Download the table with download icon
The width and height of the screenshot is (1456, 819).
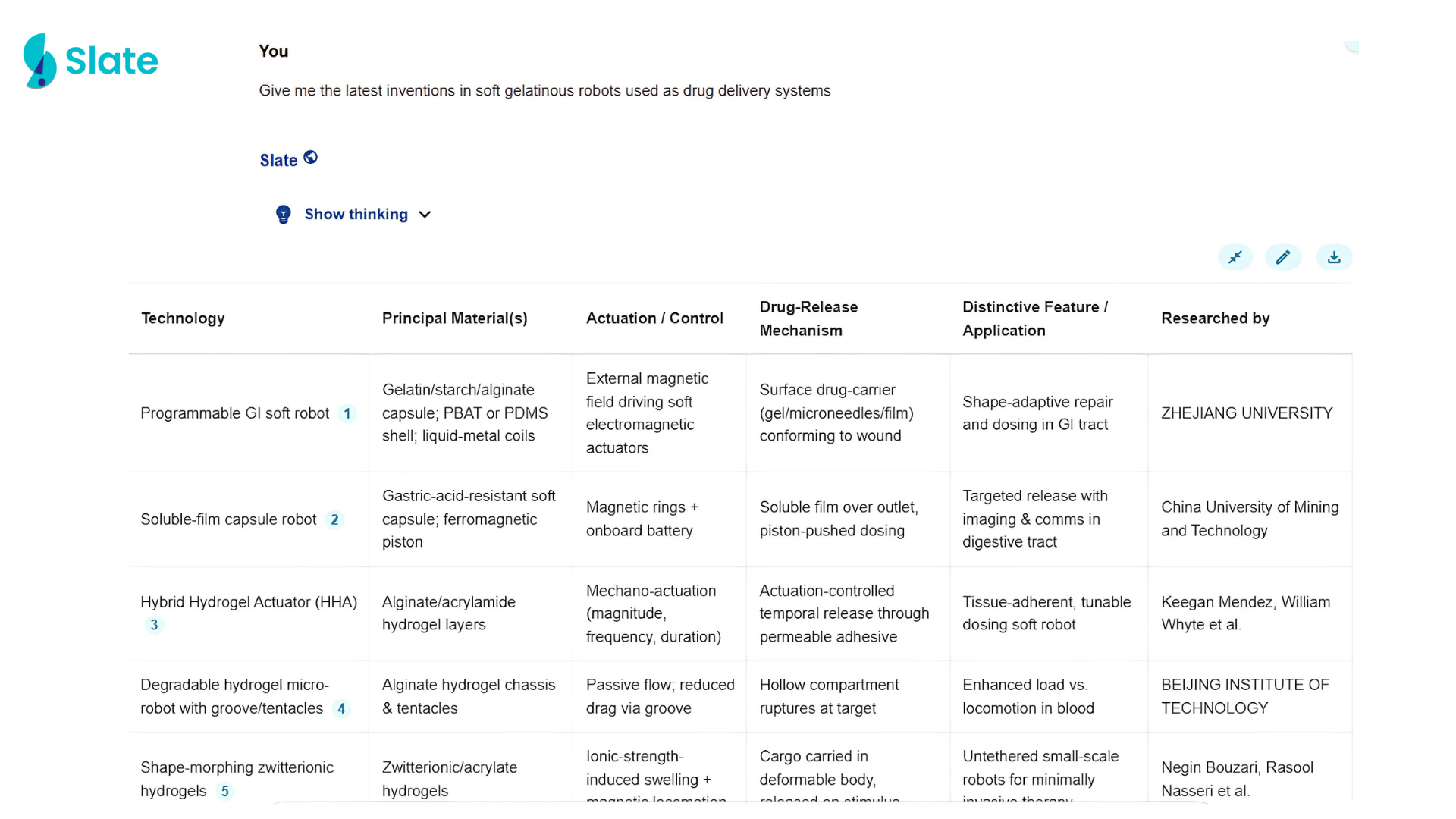(x=1334, y=257)
